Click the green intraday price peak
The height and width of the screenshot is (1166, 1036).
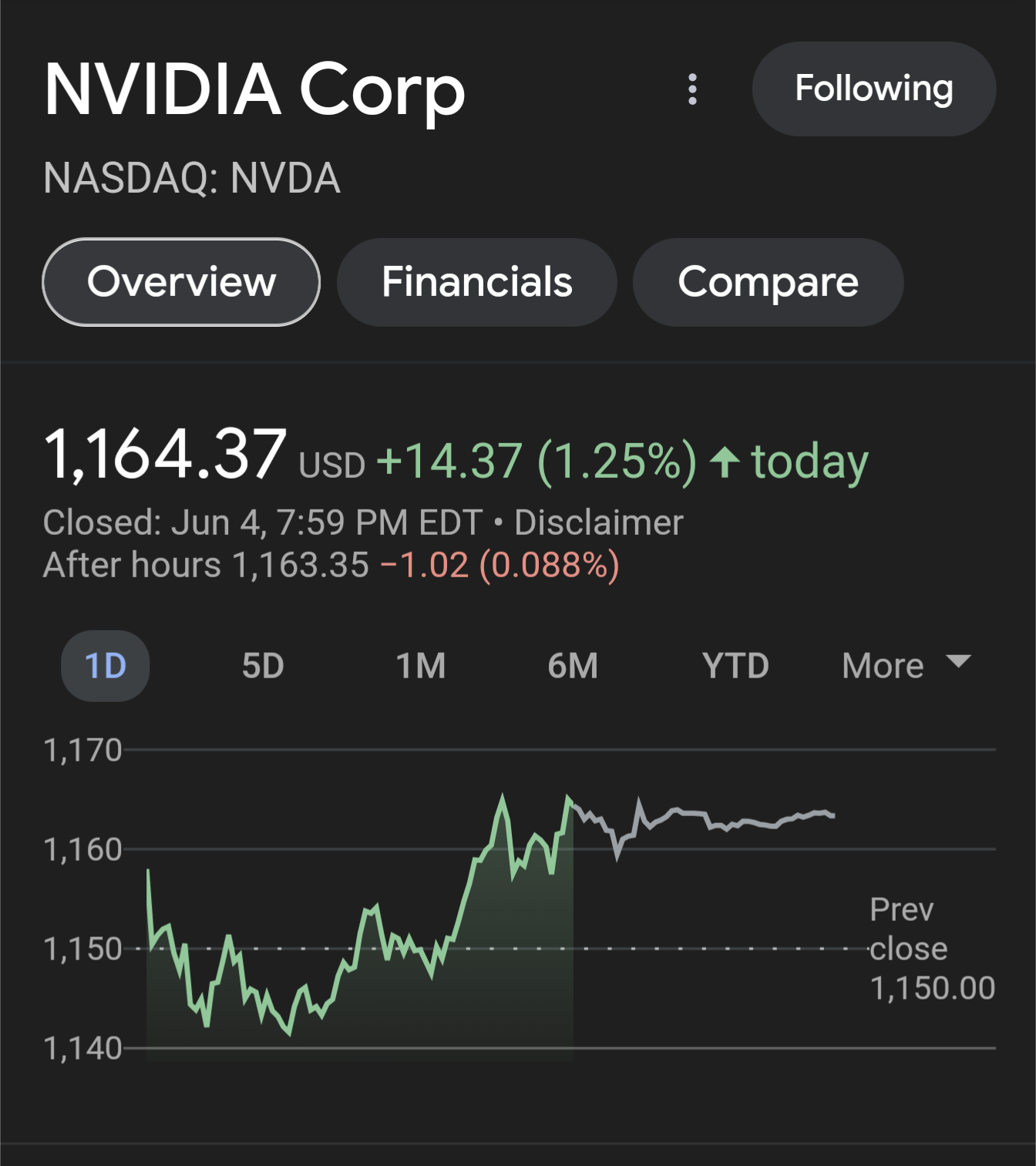[503, 798]
